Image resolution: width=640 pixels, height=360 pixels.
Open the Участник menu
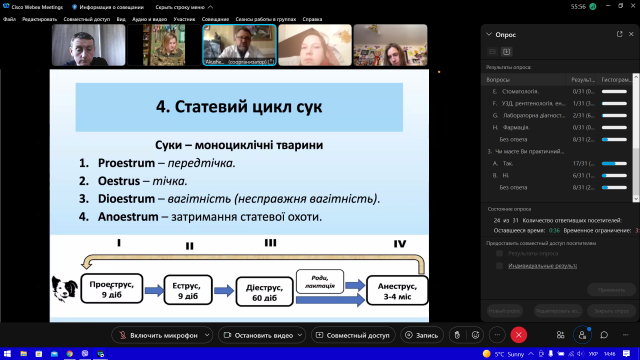(184, 19)
